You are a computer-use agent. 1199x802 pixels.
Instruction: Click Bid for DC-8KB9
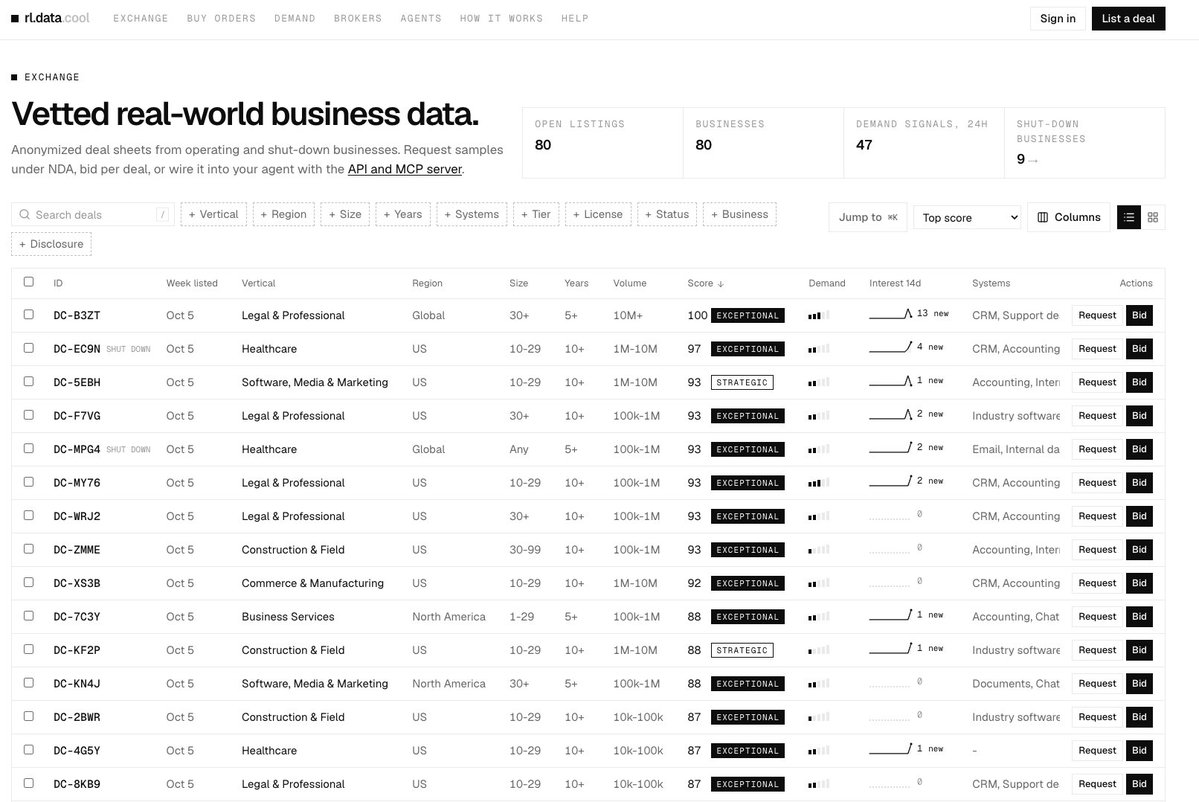click(1139, 784)
